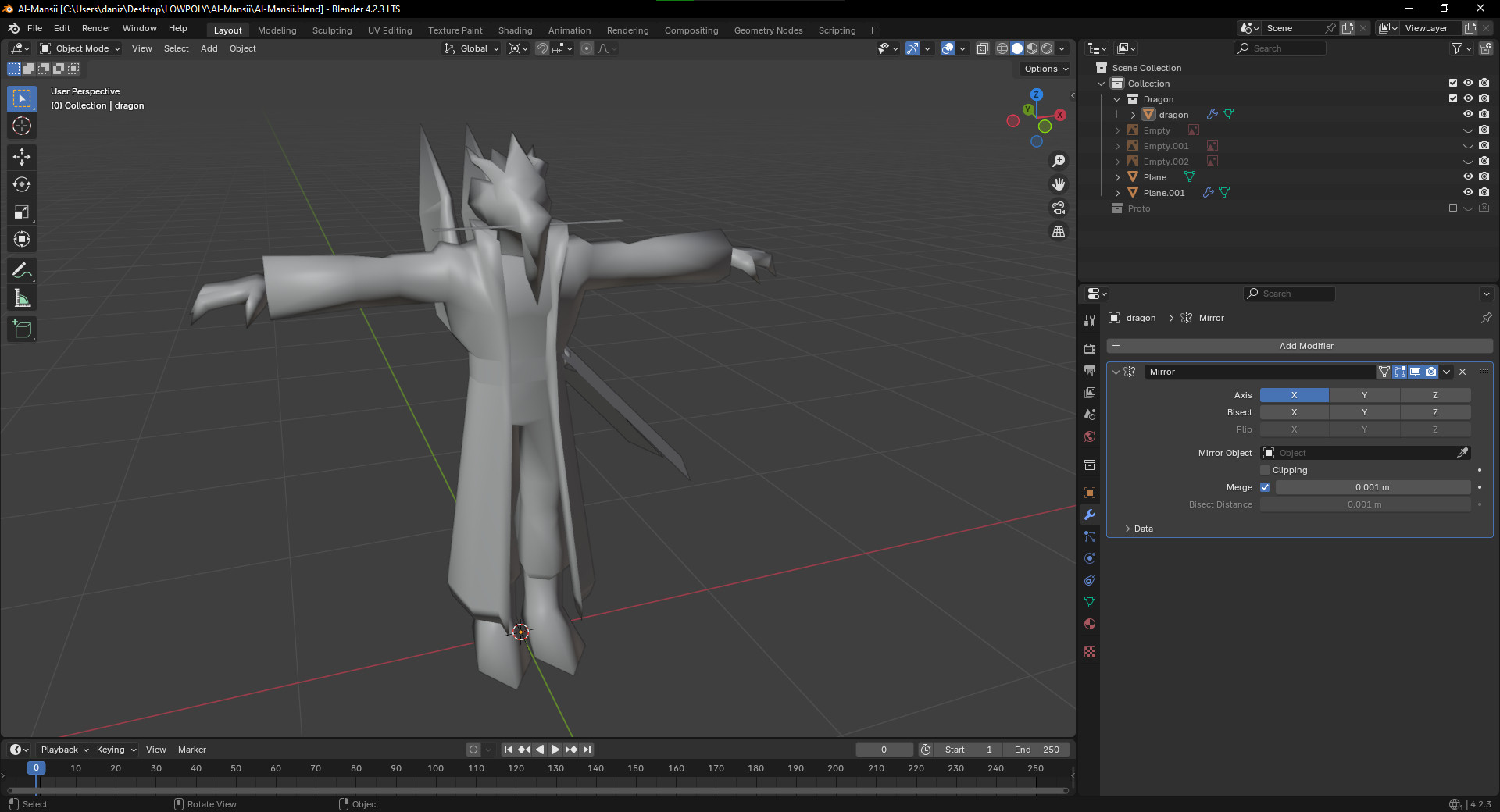The height and width of the screenshot is (812, 1500).
Task: Open the Object Mode dropdown
Action: 81,48
